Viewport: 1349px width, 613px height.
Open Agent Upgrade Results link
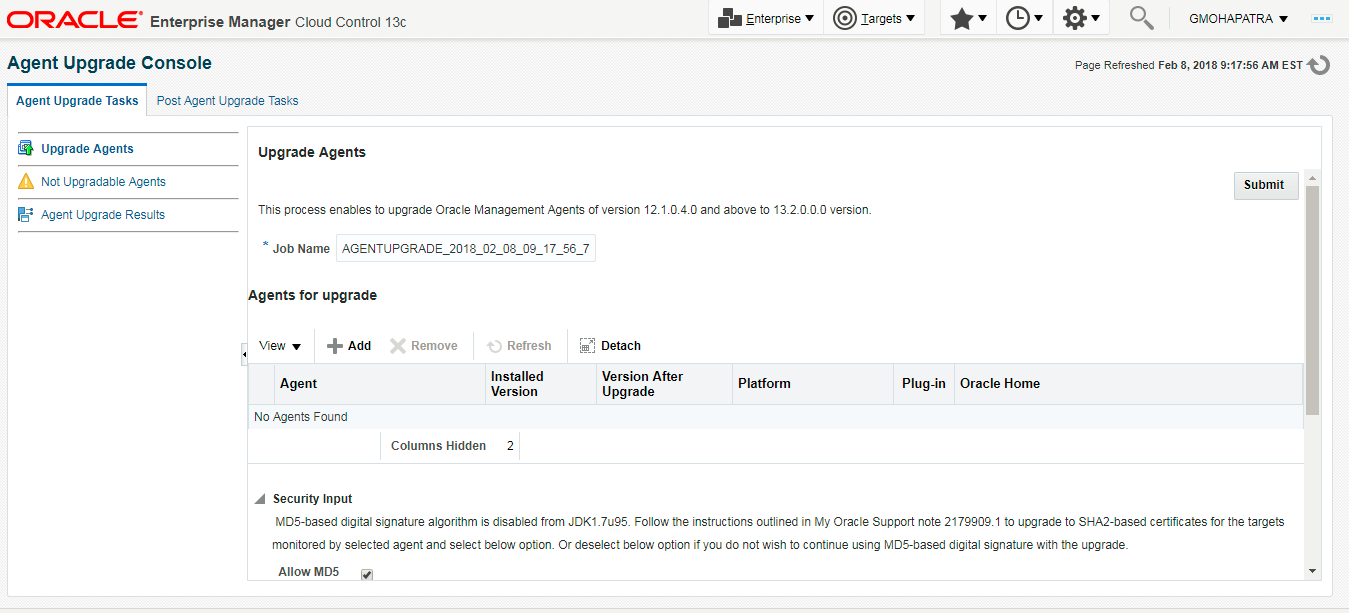[x=103, y=215]
